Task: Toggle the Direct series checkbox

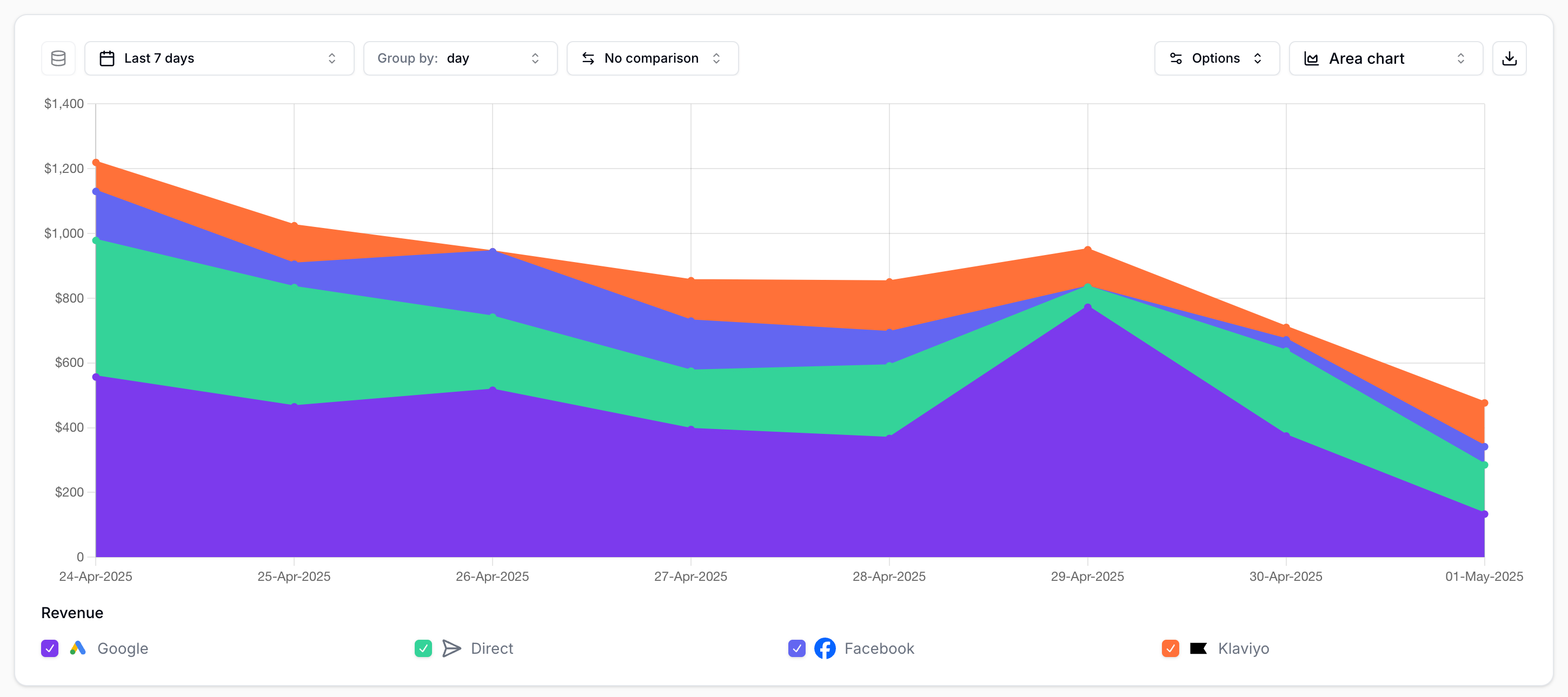Action: [x=423, y=648]
